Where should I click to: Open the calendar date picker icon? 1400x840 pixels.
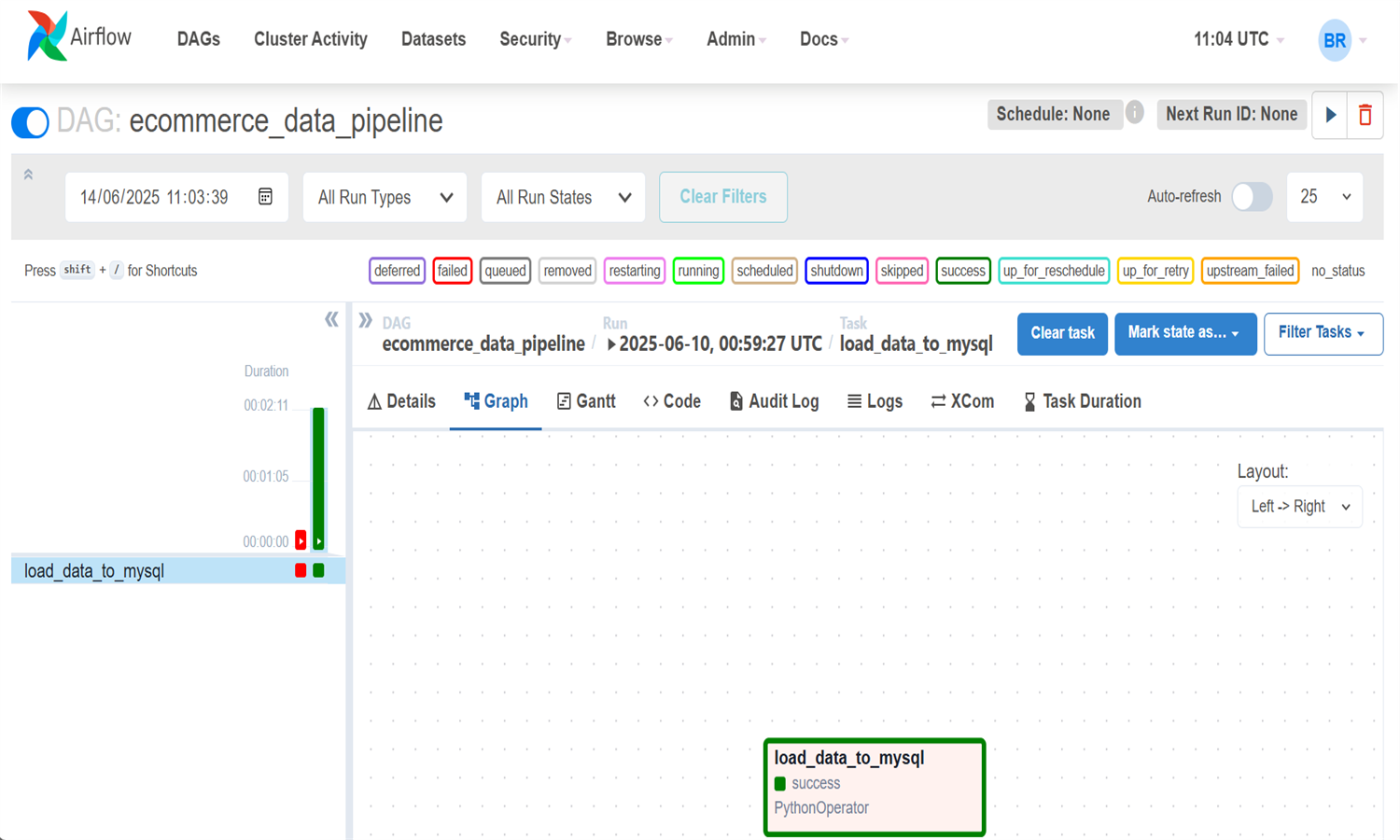tap(265, 197)
